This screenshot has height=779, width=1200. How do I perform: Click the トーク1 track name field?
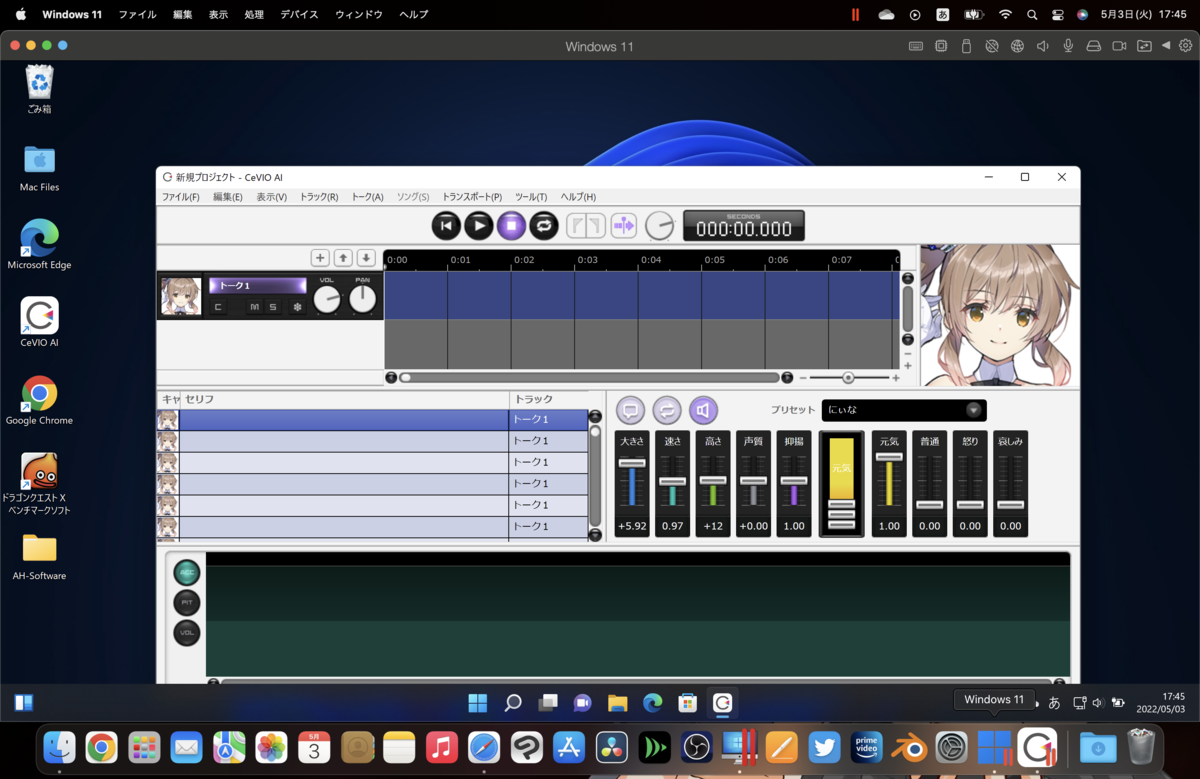coord(257,286)
